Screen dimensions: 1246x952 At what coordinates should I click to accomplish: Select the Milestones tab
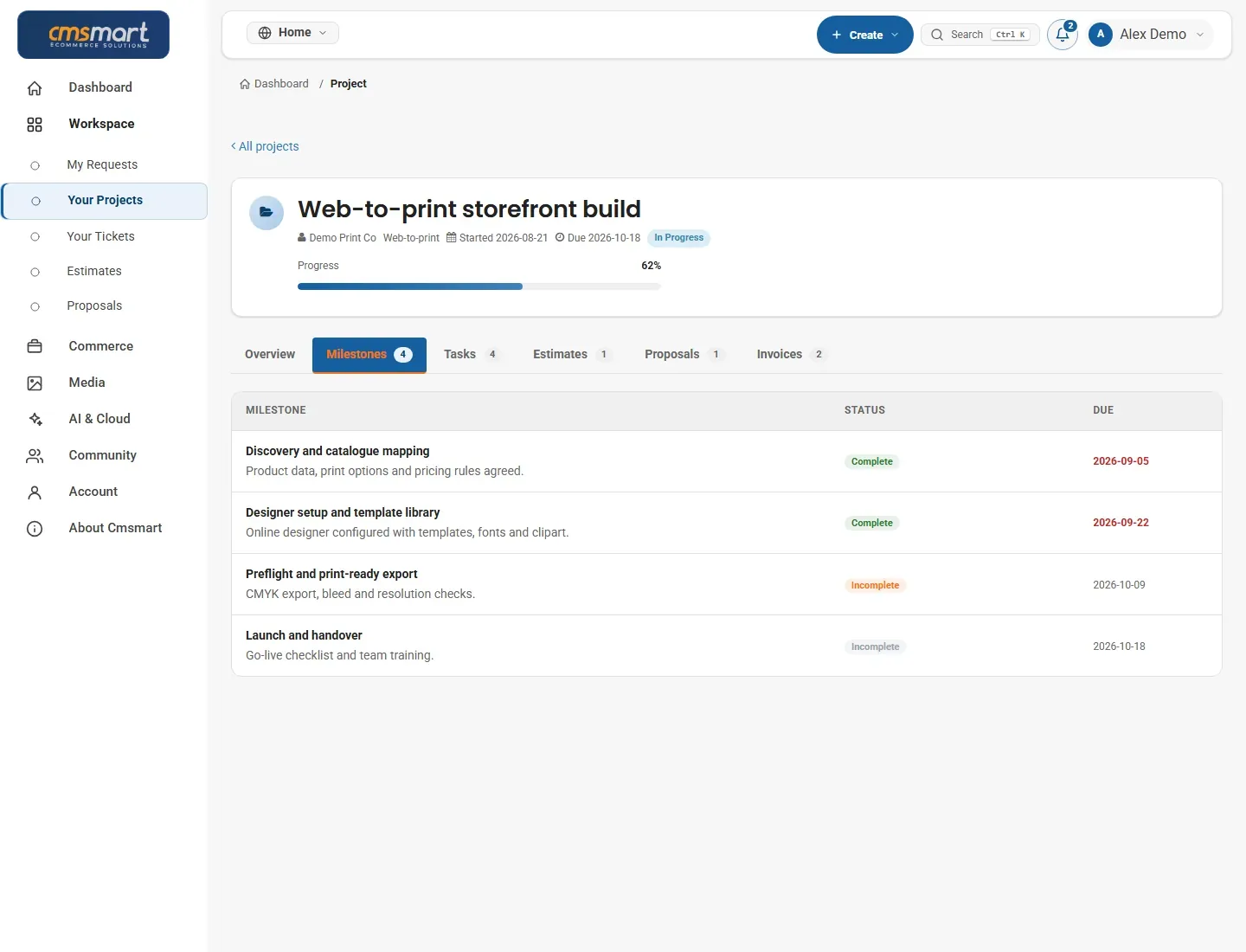[x=369, y=355]
